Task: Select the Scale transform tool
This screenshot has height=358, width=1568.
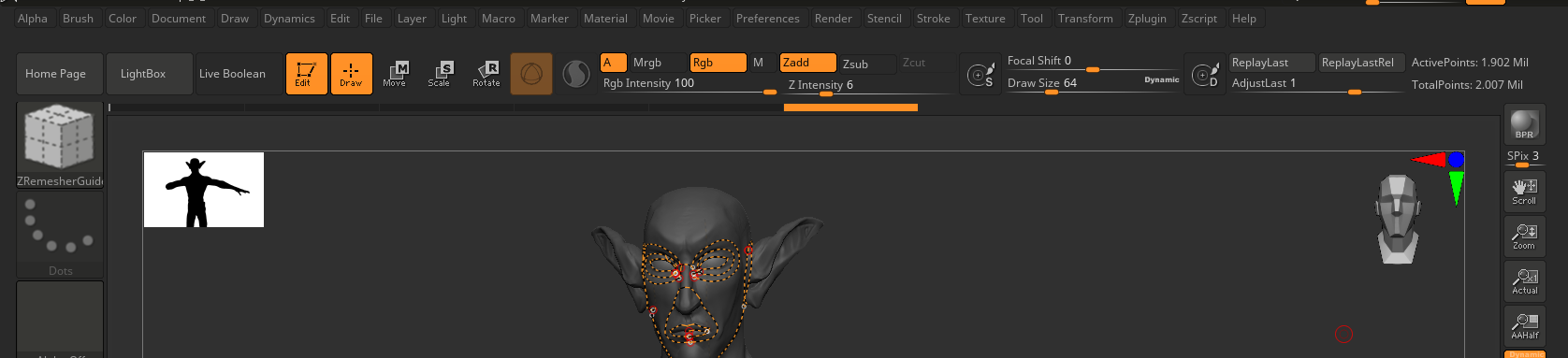Action: 440,74
